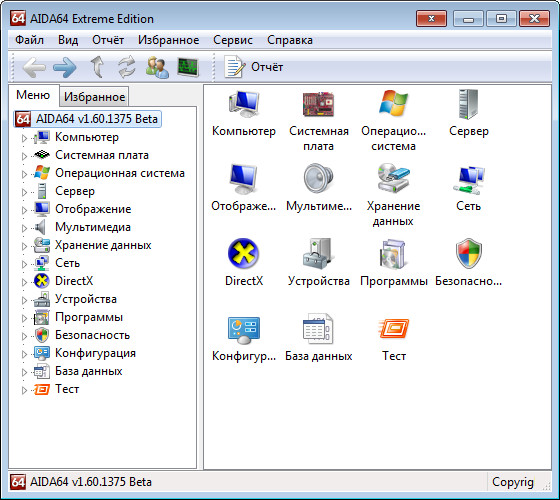Expand the Программы tree node arrow
The image size is (560, 500).
click(x=24, y=318)
